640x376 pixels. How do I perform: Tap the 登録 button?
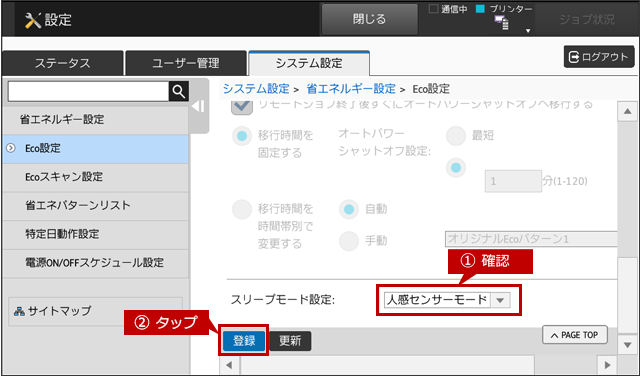tap(244, 340)
